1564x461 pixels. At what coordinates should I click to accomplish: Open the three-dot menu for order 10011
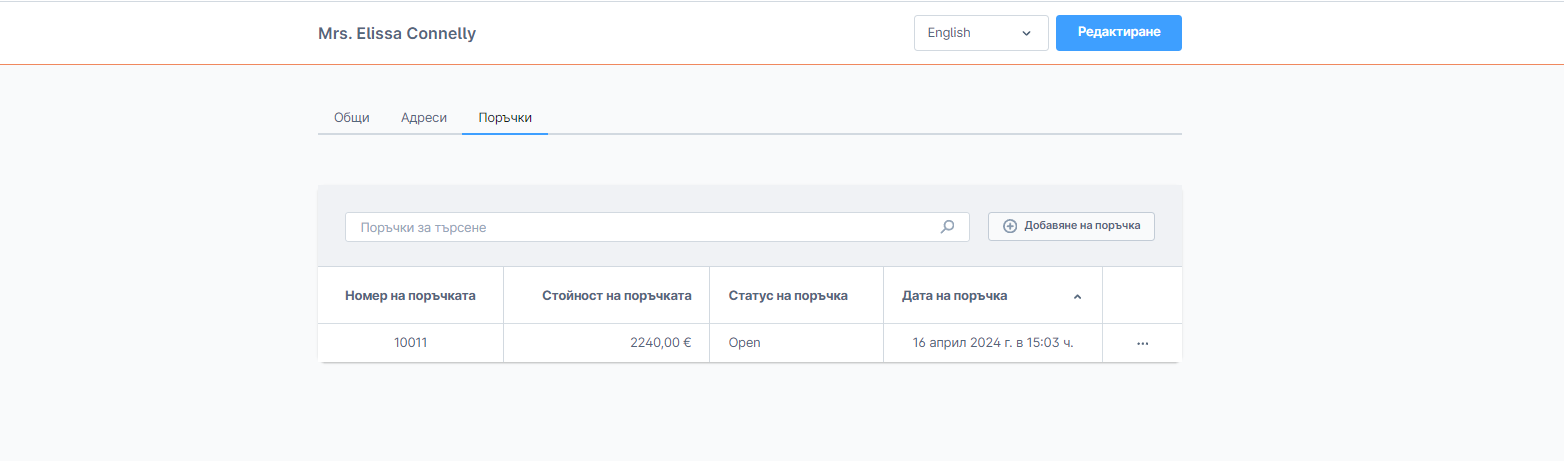point(1142,343)
